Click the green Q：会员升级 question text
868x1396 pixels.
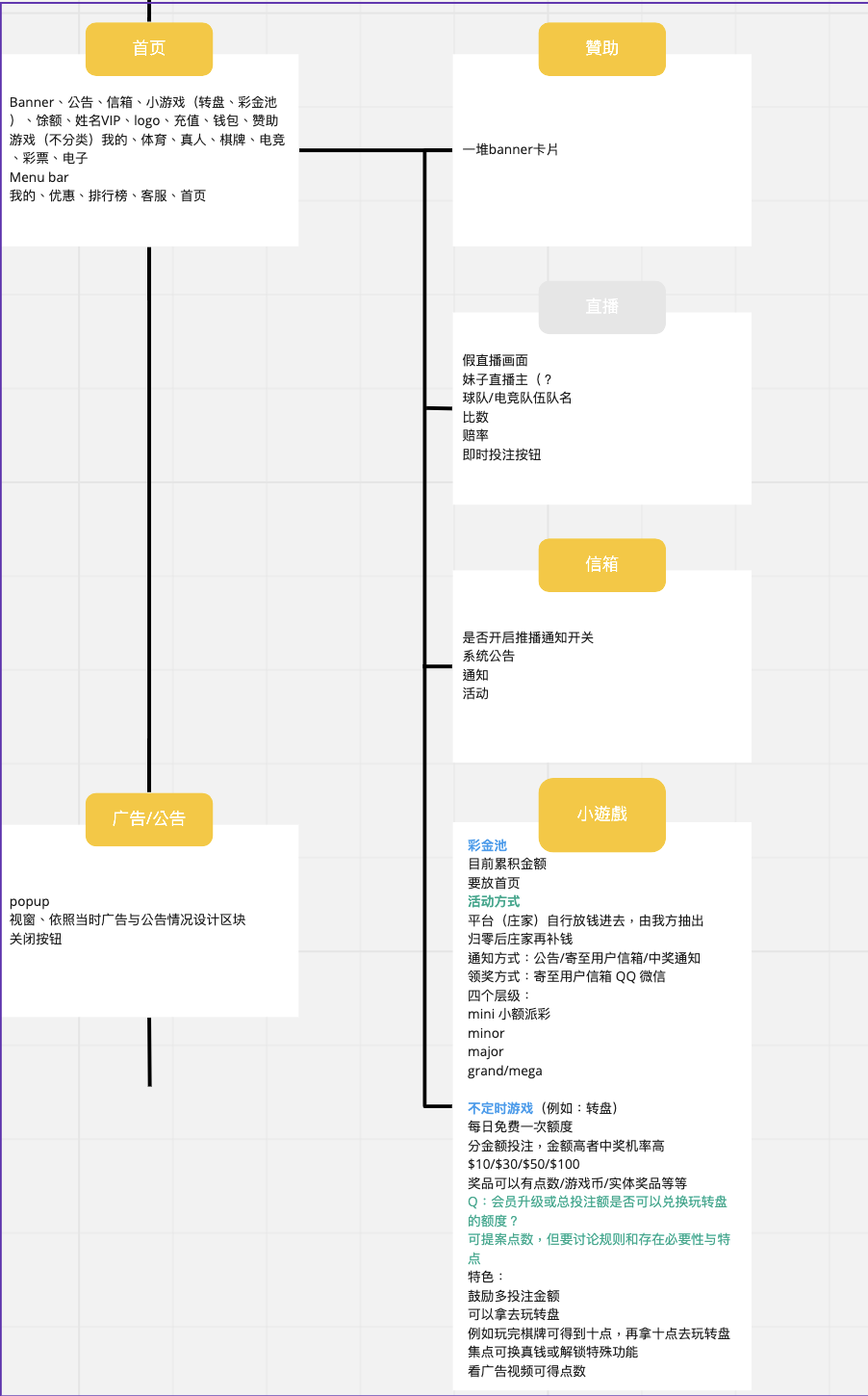[x=597, y=1202]
